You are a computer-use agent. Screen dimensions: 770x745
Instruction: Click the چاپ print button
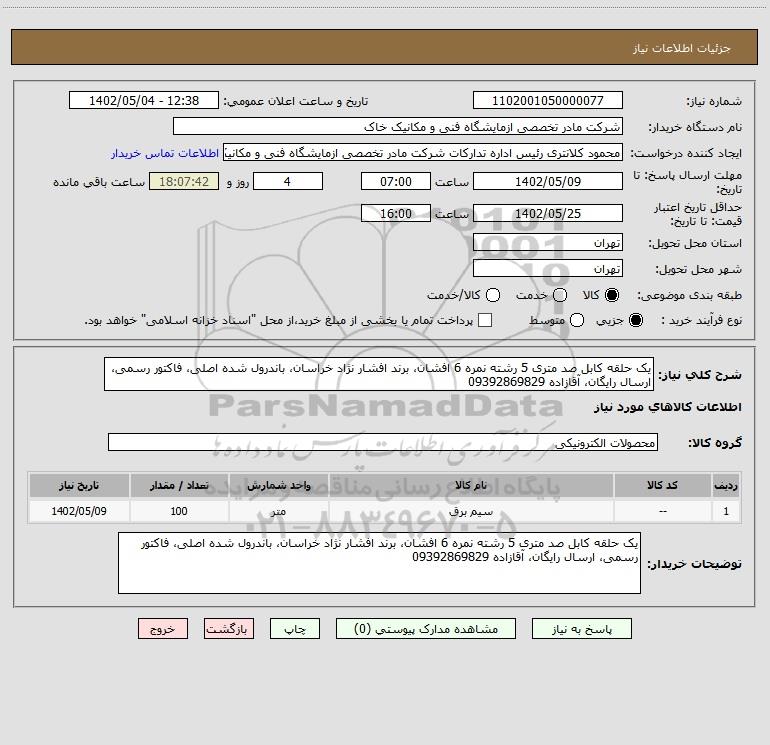point(295,629)
